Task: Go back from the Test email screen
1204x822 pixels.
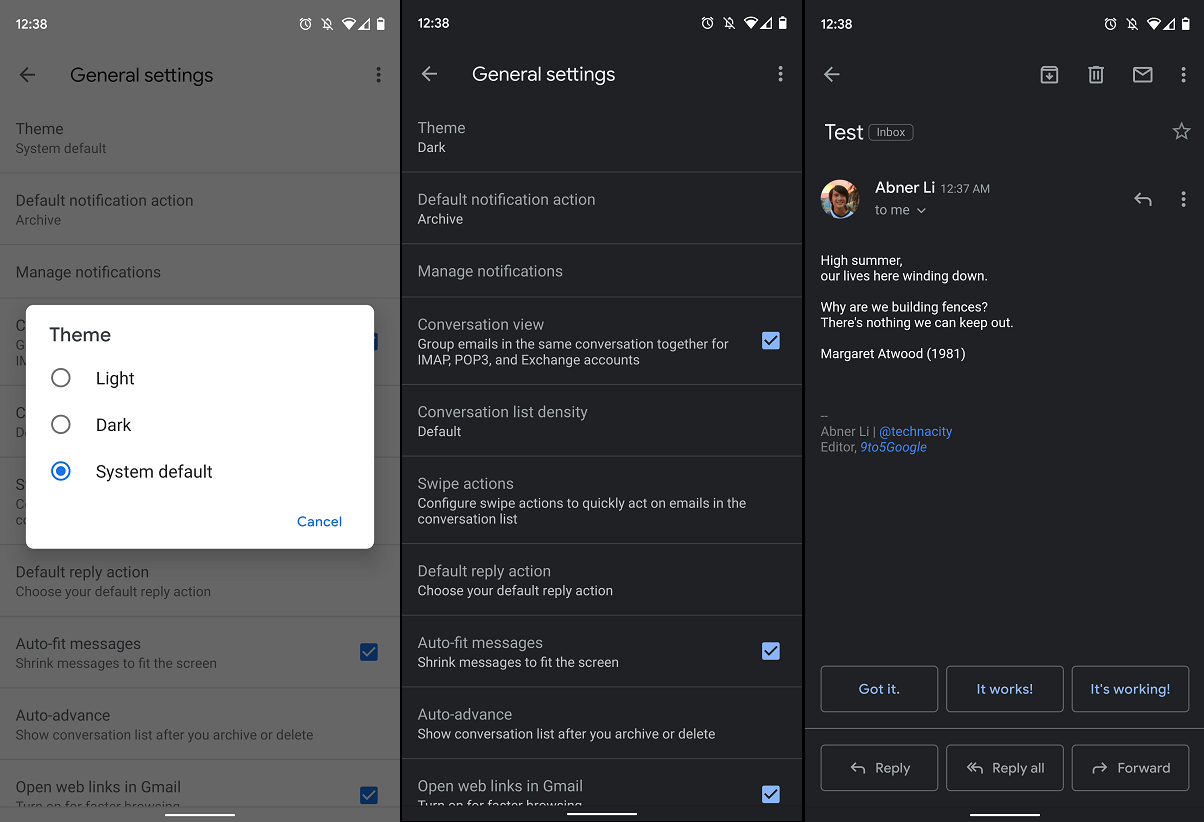Action: click(x=831, y=74)
